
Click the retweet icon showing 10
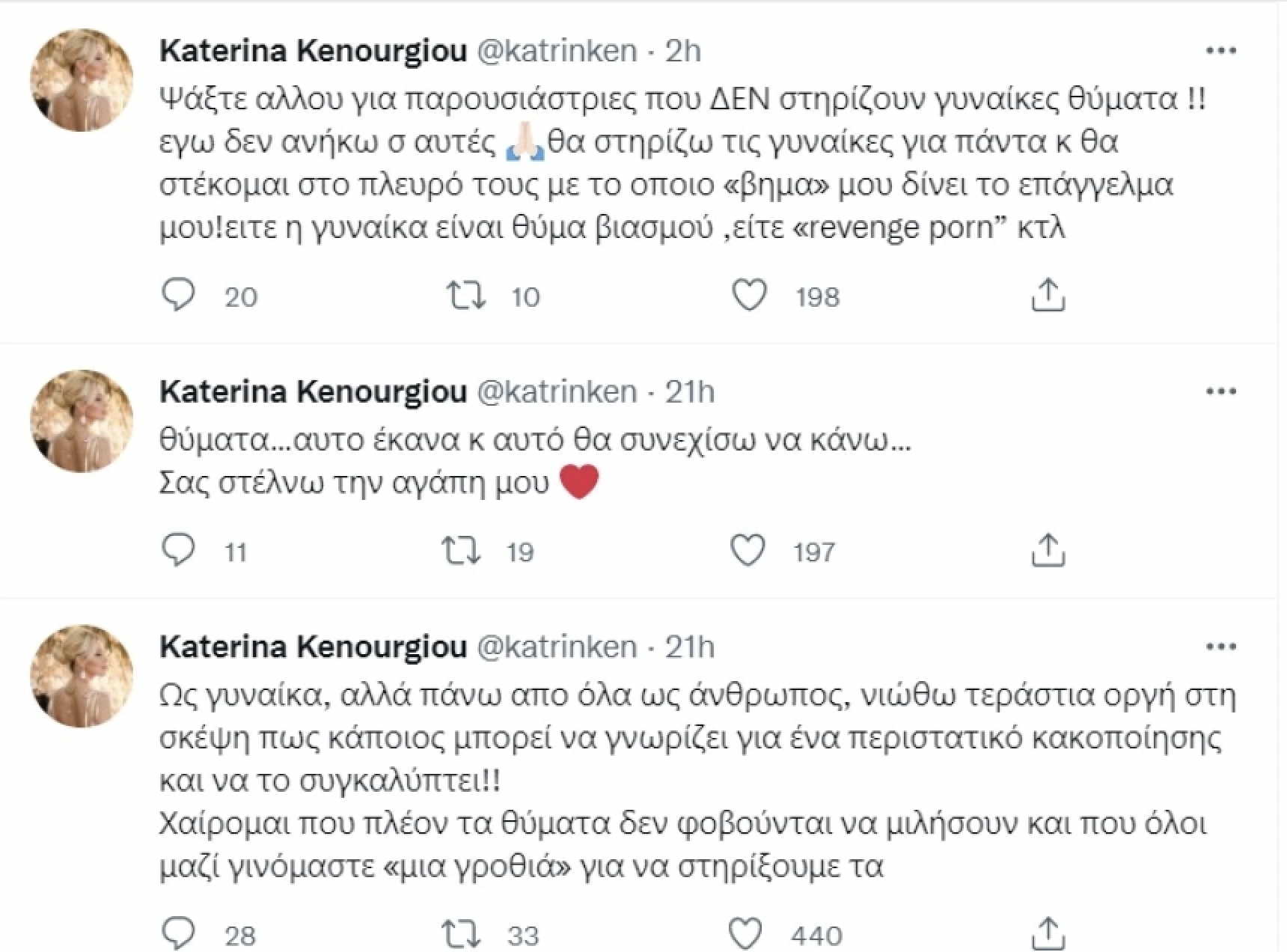(x=466, y=296)
